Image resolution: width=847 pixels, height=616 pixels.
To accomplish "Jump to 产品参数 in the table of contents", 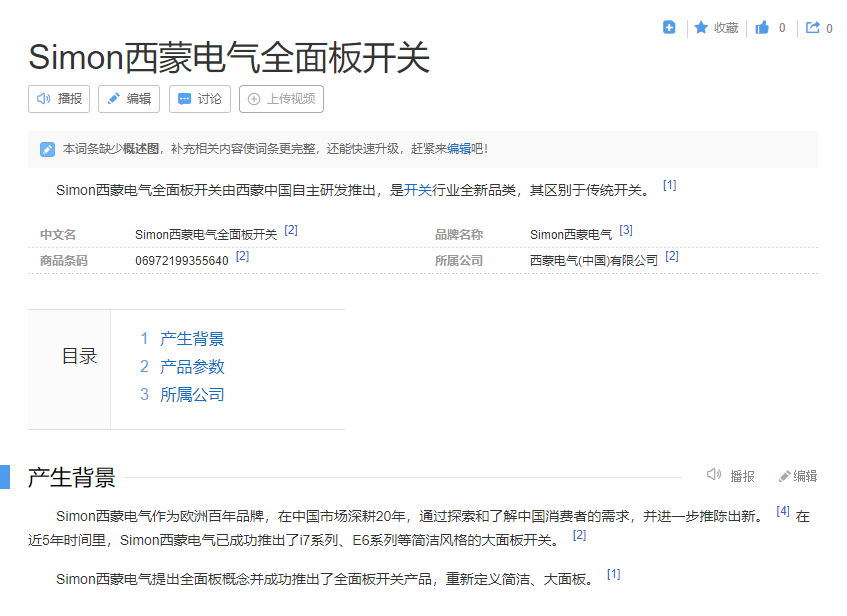I will click(192, 367).
